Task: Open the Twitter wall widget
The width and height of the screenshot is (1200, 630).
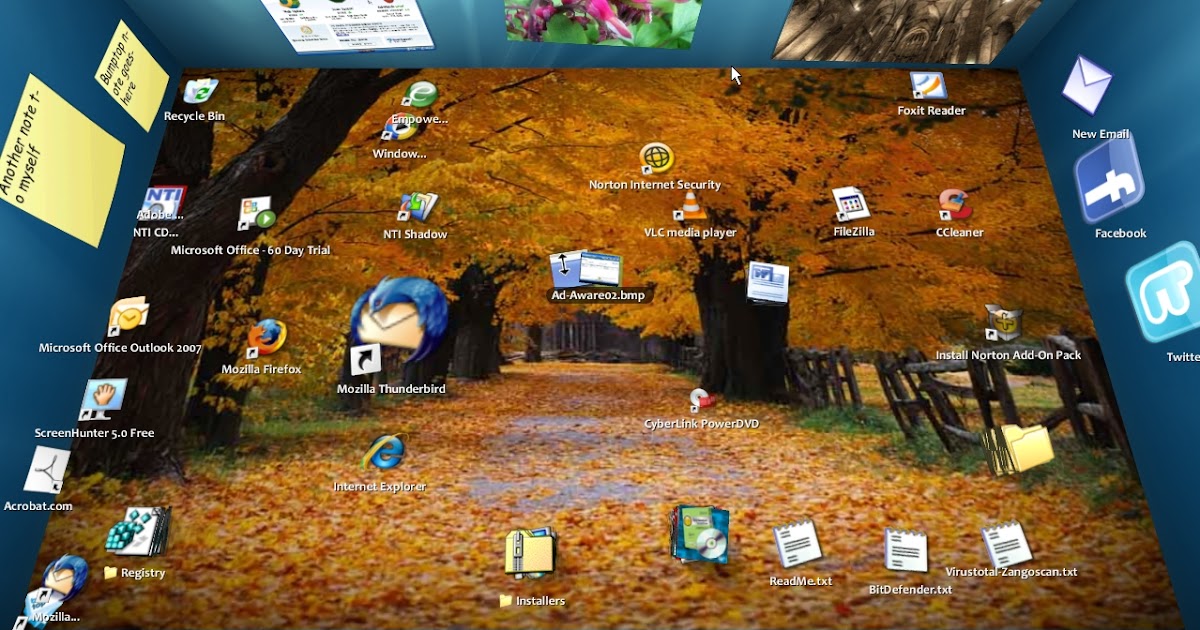Action: 1163,290
